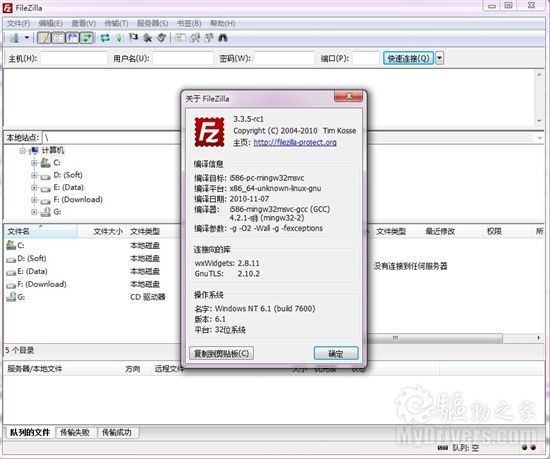This screenshot has height=459, width=550.
Task: Switch to the 队列的文件 tab
Action: 30,432
